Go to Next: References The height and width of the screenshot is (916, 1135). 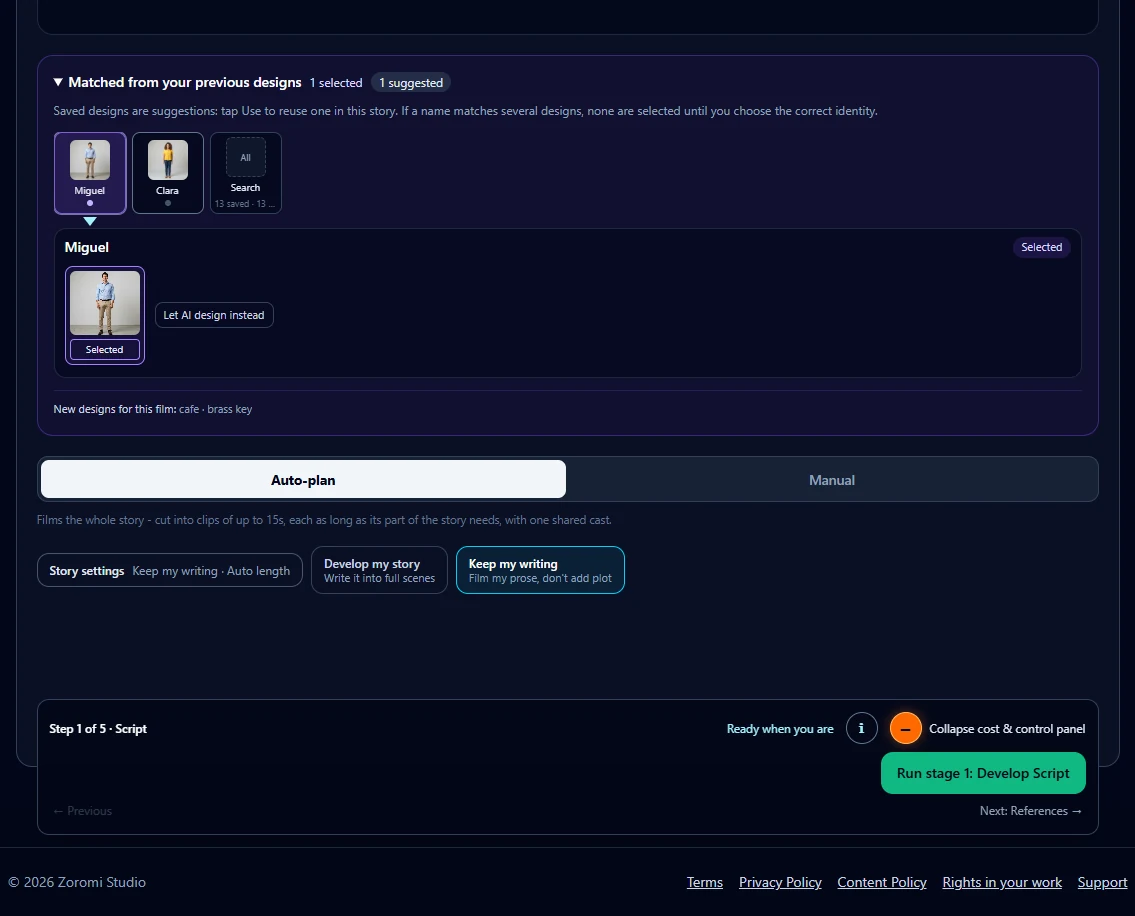click(1031, 811)
